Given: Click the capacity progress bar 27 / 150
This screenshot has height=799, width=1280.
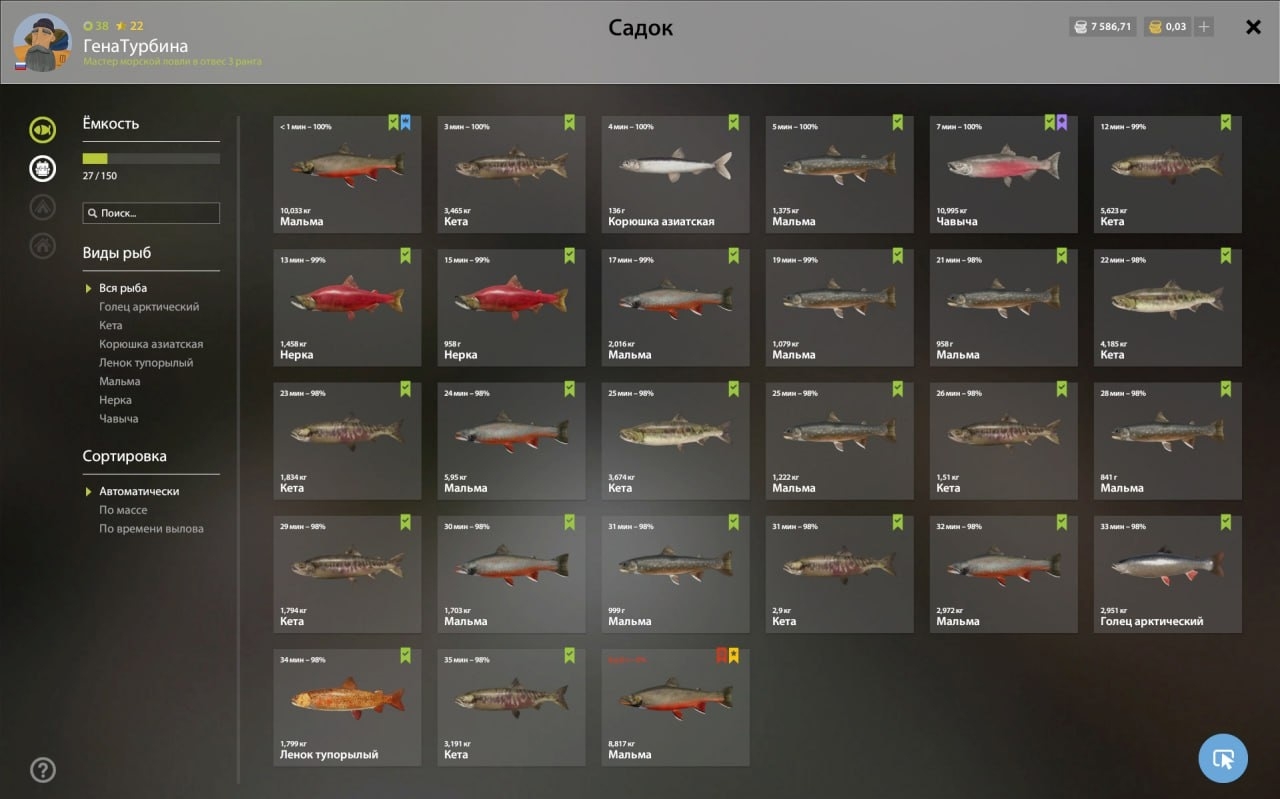Looking at the screenshot, I should click(x=151, y=158).
